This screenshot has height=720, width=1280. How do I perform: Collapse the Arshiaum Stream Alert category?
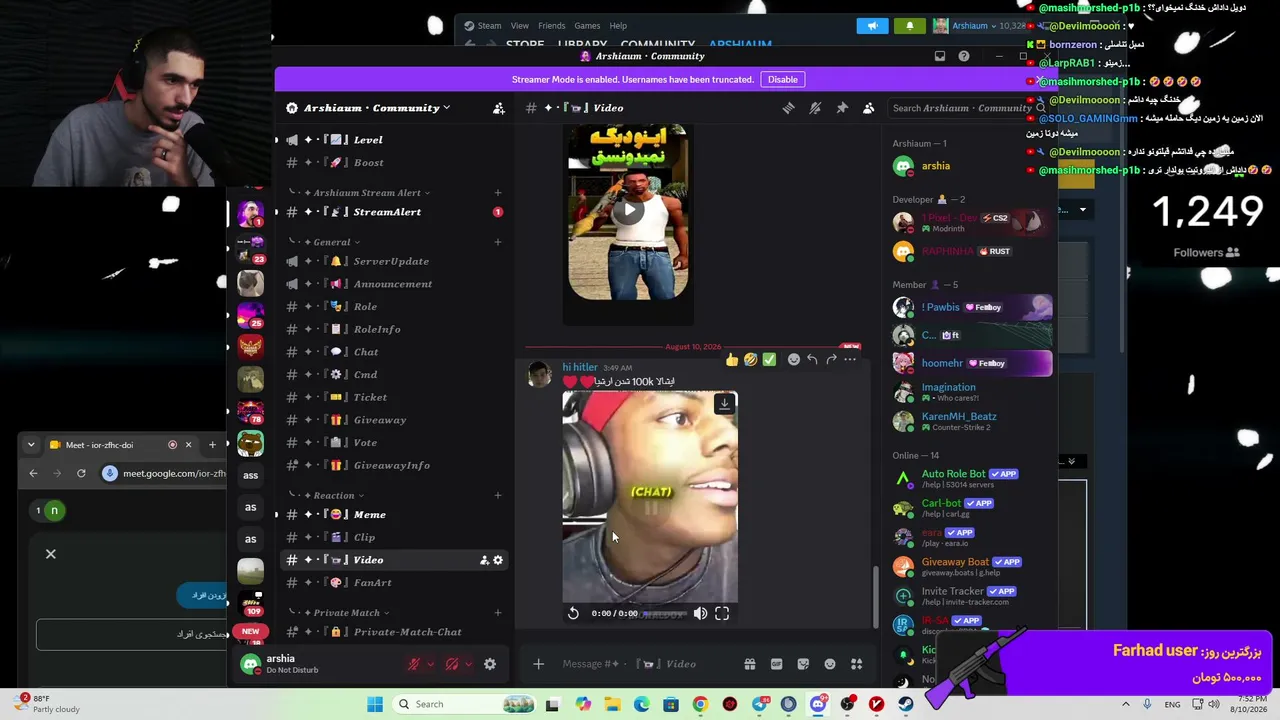(x=367, y=193)
